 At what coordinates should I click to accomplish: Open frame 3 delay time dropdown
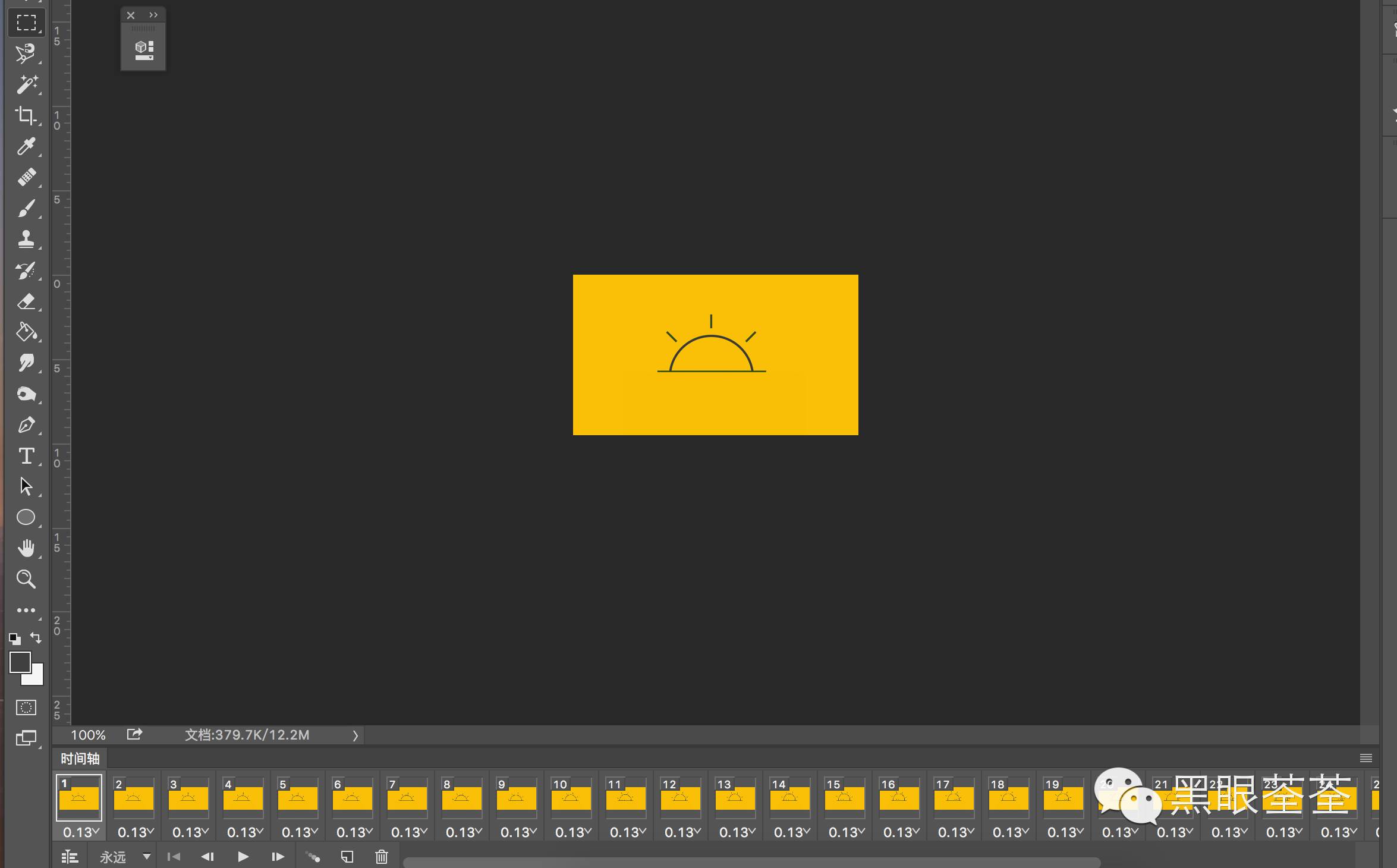point(190,832)
